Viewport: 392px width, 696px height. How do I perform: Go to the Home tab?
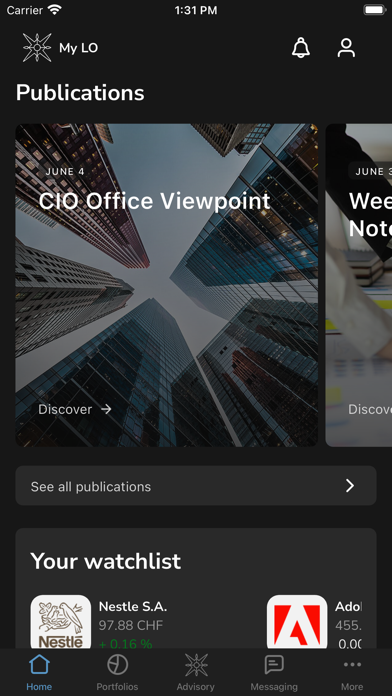point(39,672)
